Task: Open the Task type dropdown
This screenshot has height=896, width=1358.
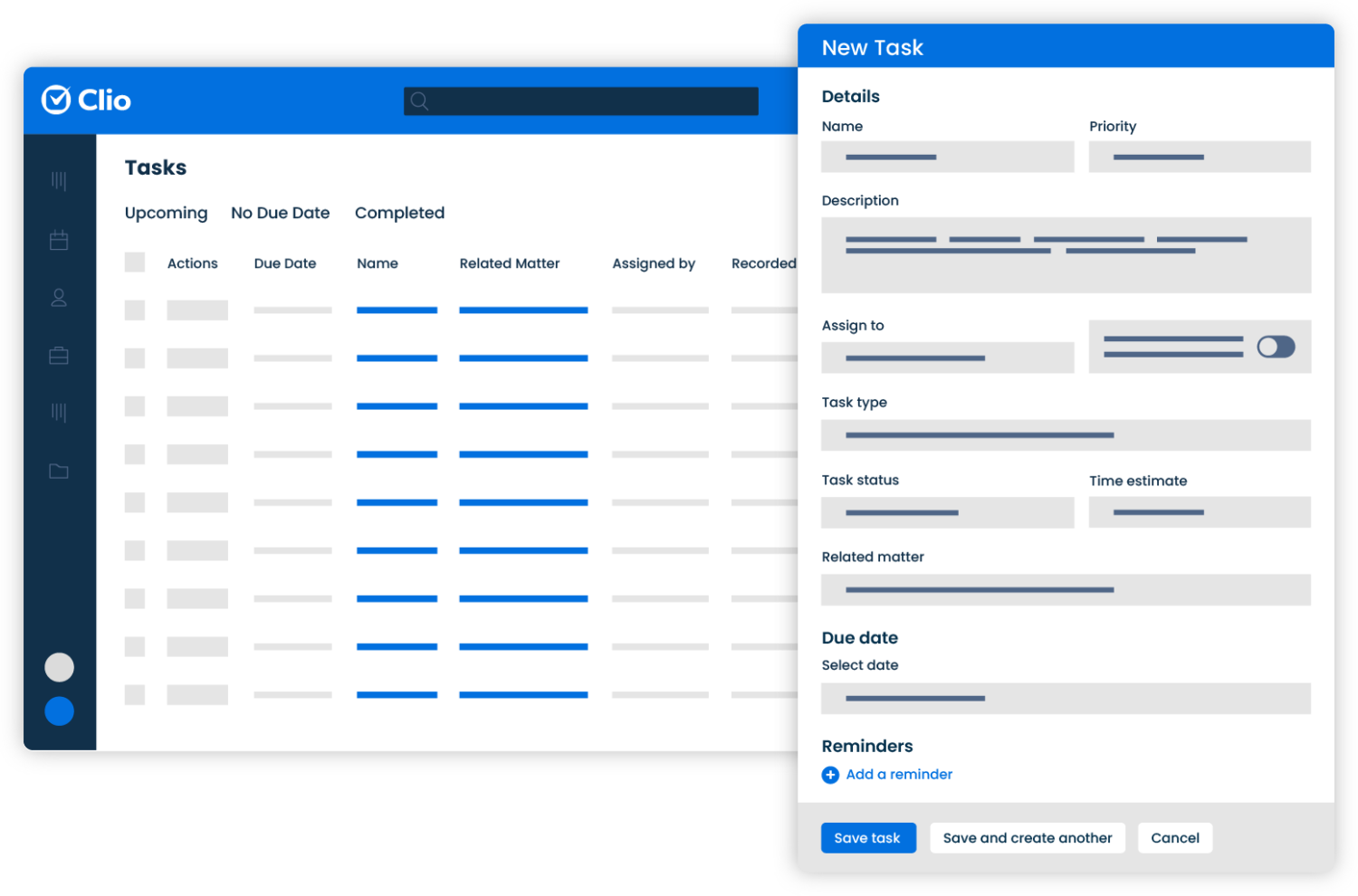Action: click(1066, 435)
